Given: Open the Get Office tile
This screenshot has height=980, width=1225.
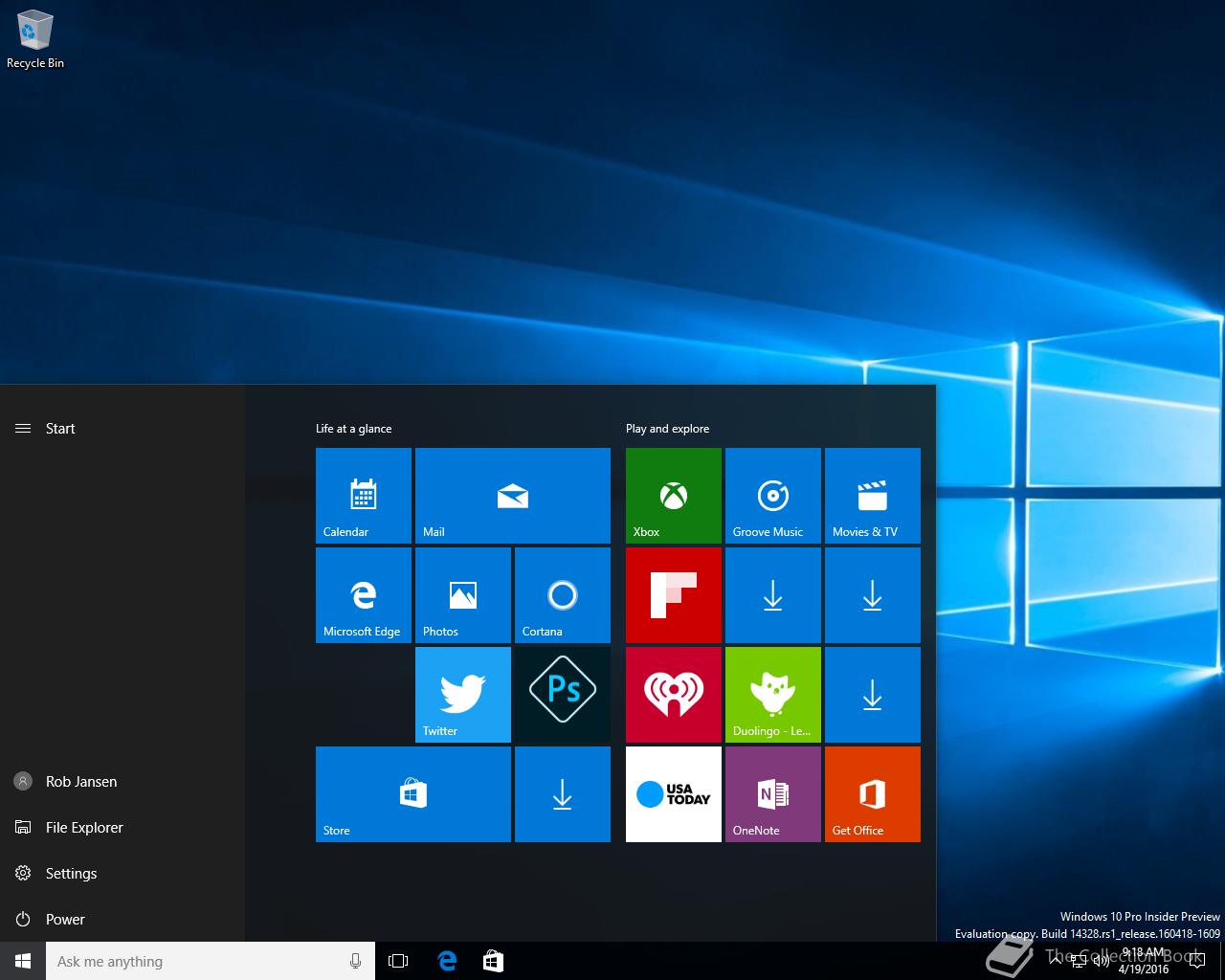Looking at the screenshot, I should (x=873, y=794).
